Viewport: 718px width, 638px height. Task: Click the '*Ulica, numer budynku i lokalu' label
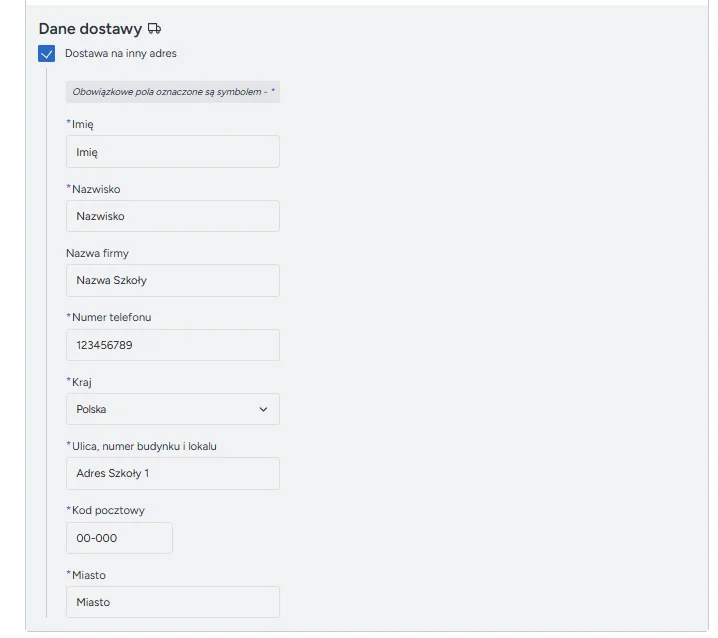point(141,446)
